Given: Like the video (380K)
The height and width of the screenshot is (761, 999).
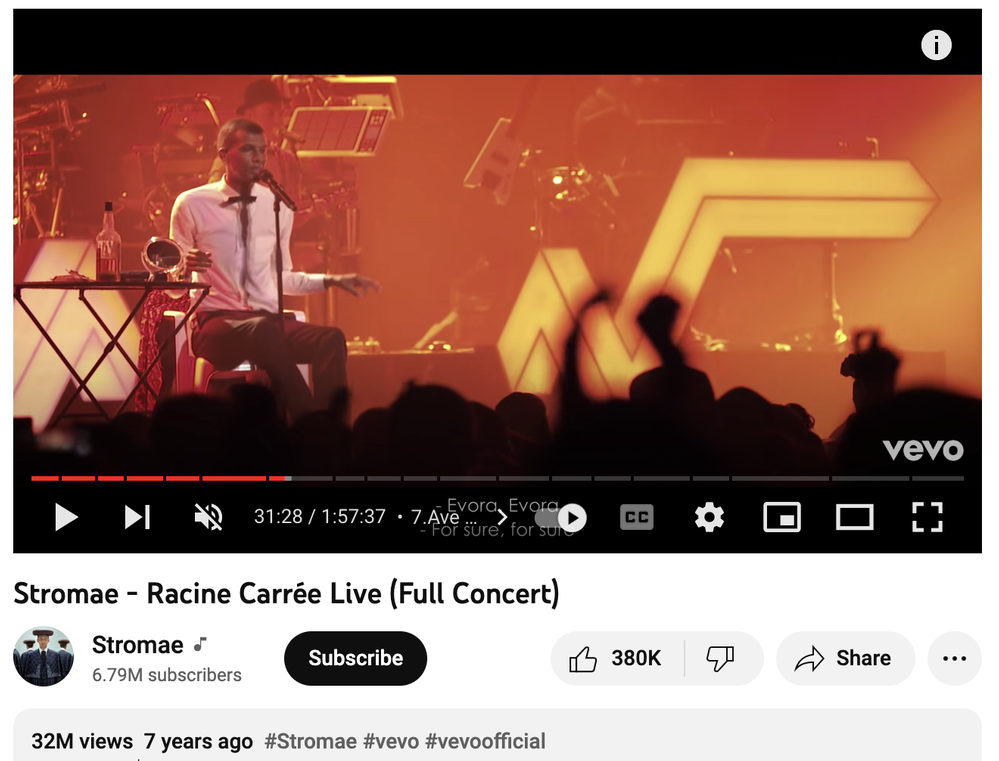Looking at the screenshot, I should [x=617, y=658].
